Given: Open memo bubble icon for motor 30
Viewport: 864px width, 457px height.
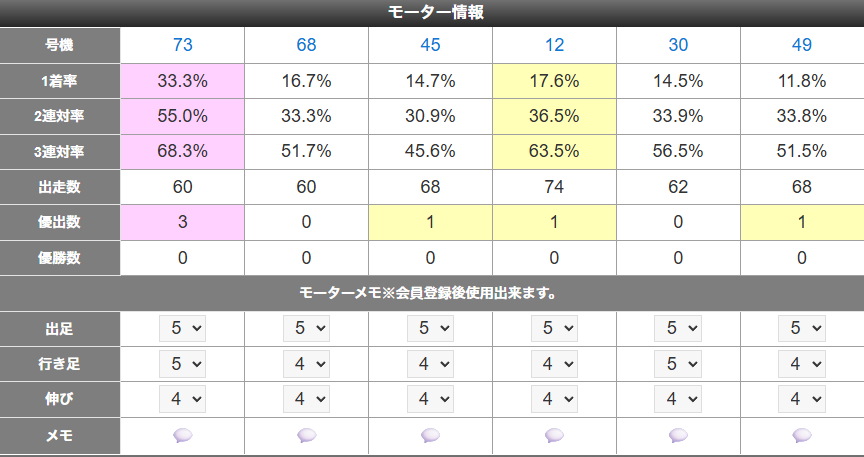Looking at the screenshot, I should click(x=678, y=436).
